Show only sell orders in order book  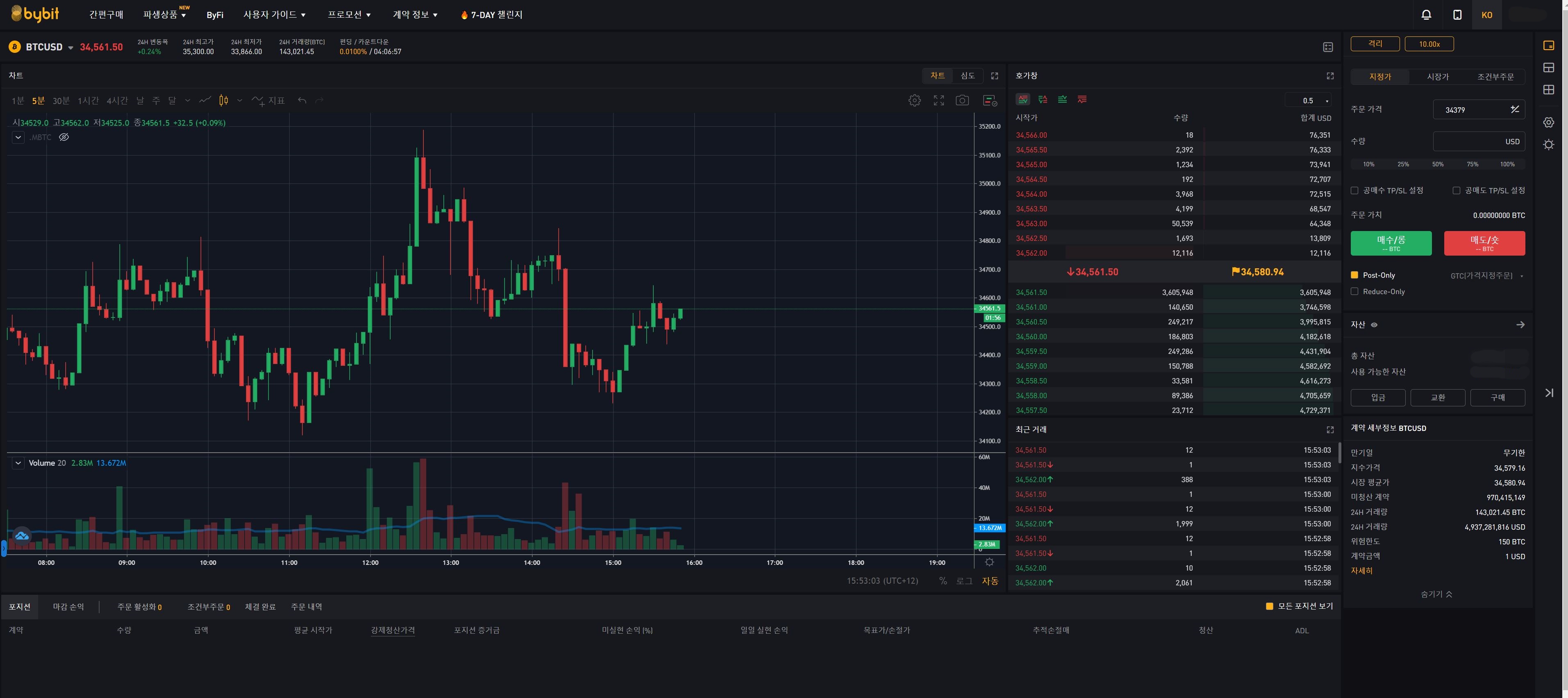point(1082,99)
